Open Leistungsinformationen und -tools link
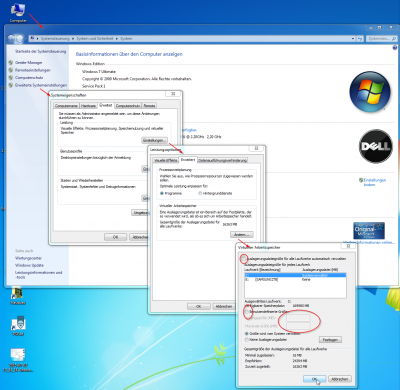 [x=39, y=275]
